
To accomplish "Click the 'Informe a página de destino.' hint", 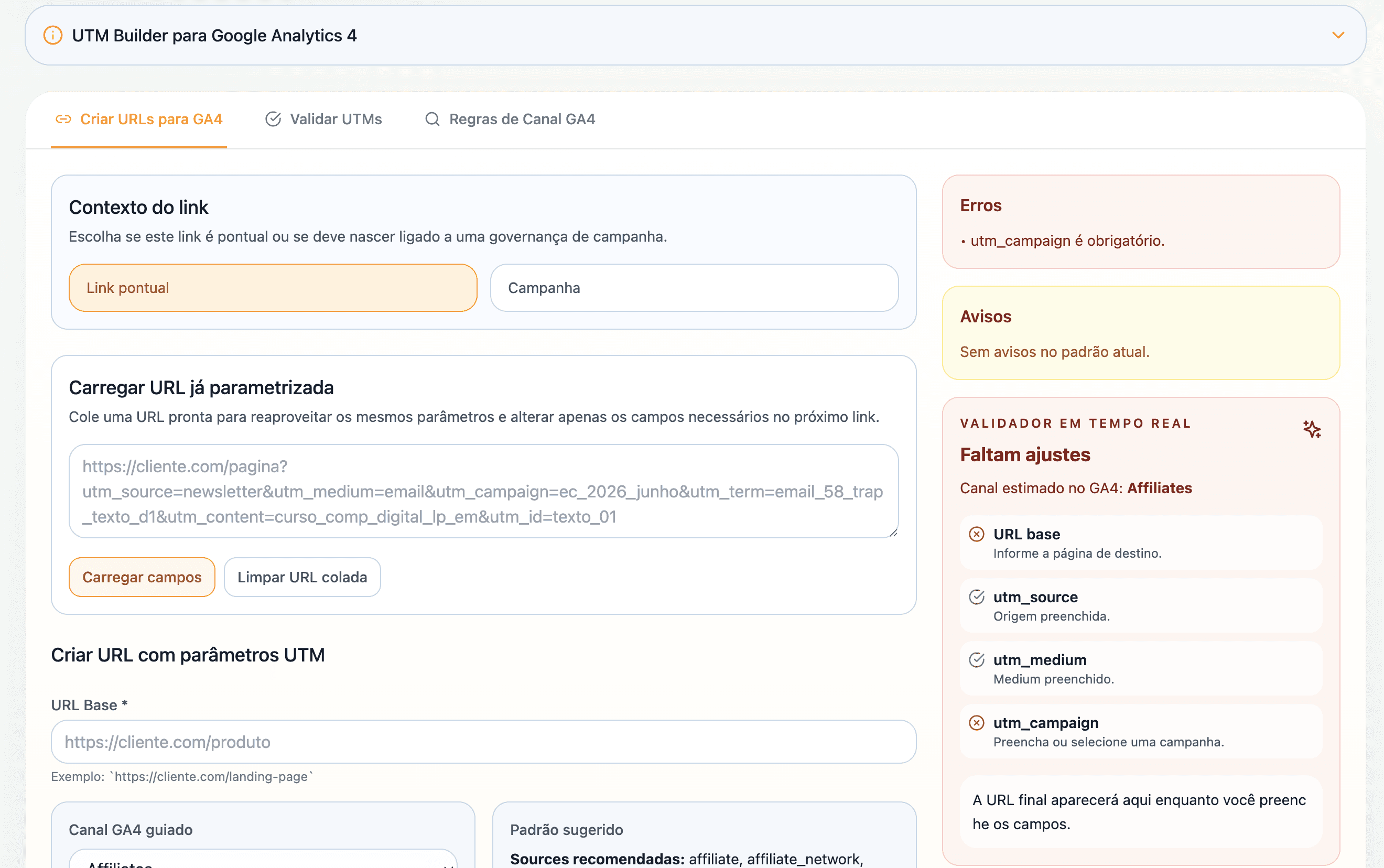I will coord(1077,554).
